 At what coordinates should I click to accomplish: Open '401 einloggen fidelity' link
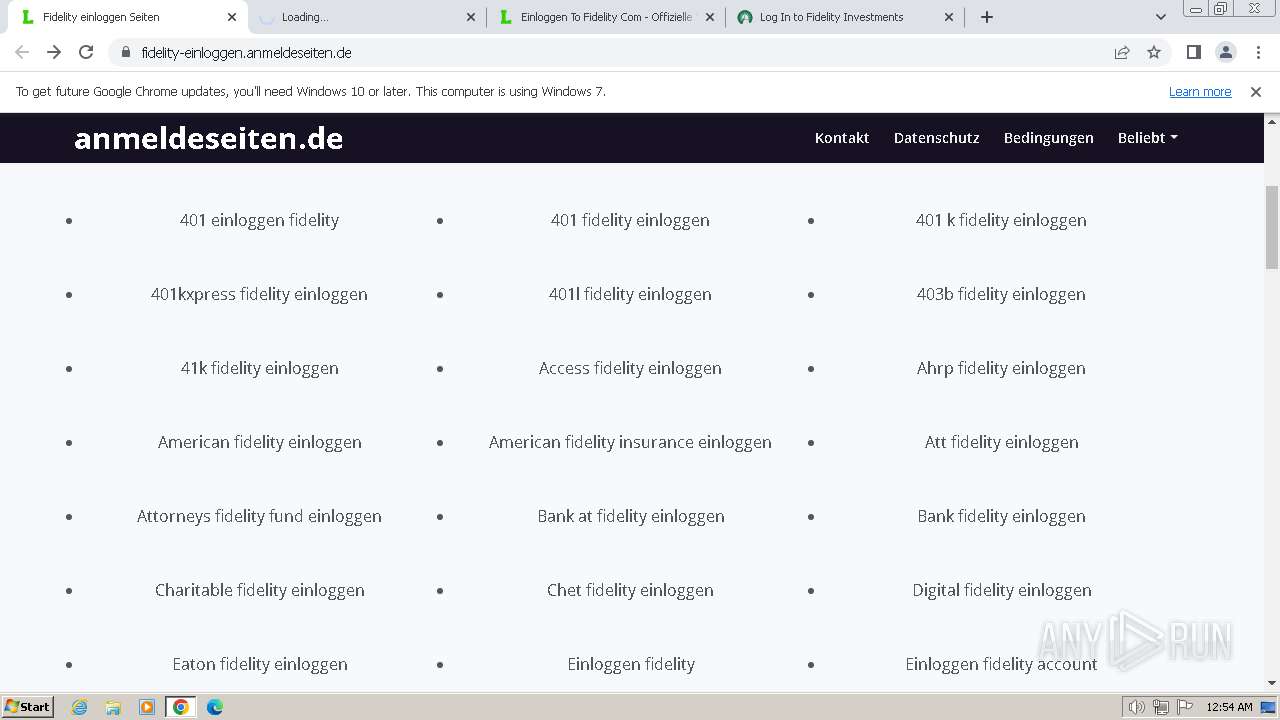click(259, 220)
